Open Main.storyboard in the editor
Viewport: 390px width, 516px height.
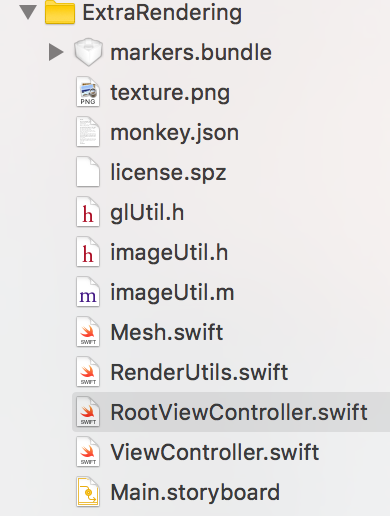pos(195,493)
